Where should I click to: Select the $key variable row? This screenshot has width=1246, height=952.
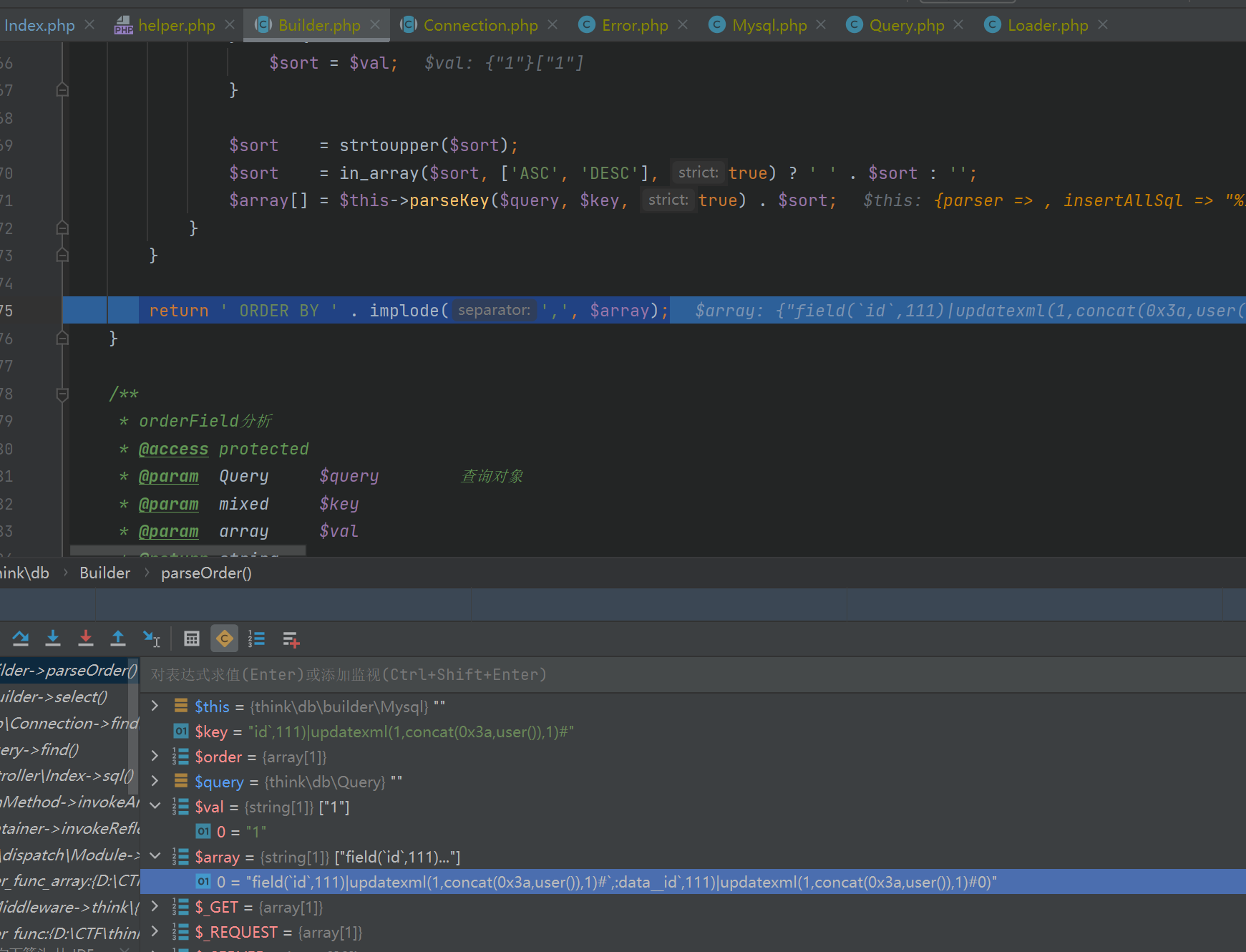pos(693,732)
